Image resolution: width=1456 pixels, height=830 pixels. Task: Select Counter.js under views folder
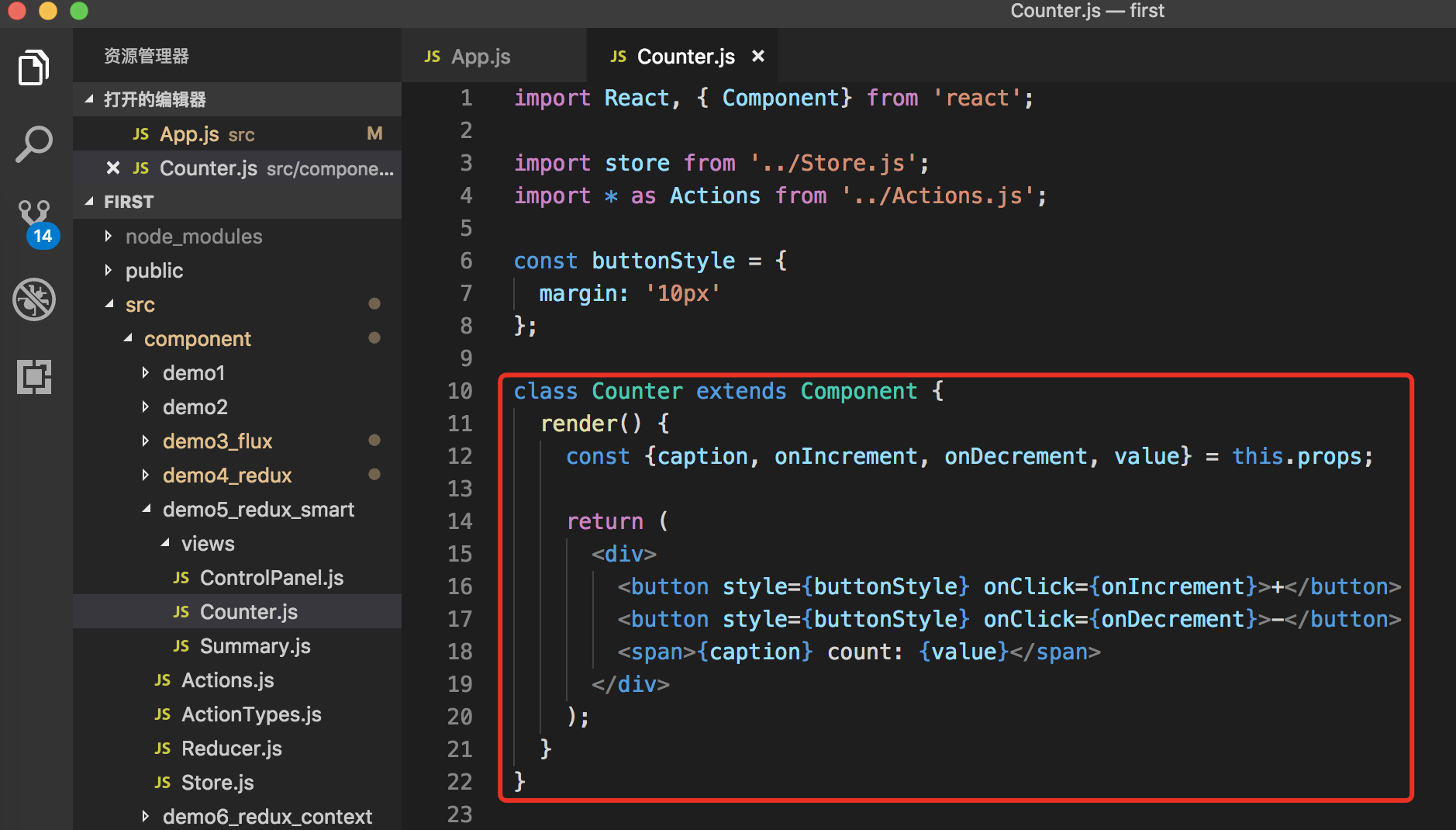237,611
